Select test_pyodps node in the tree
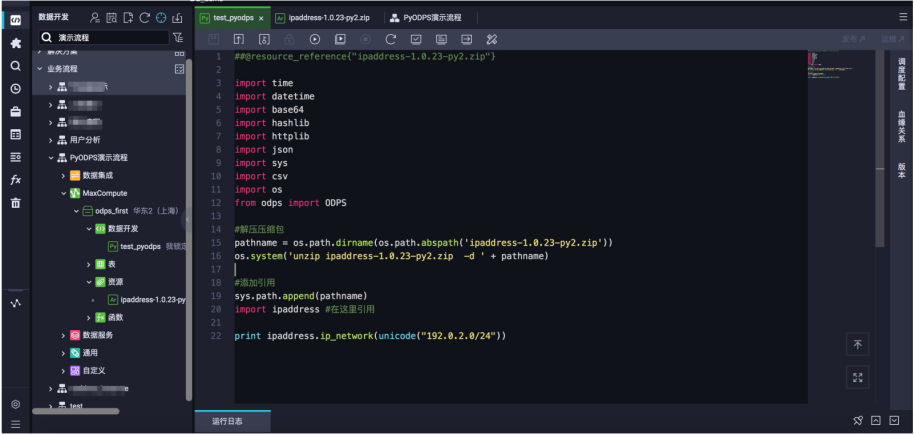The height and width of the screenshot is (434, 914). coord(141,246)
